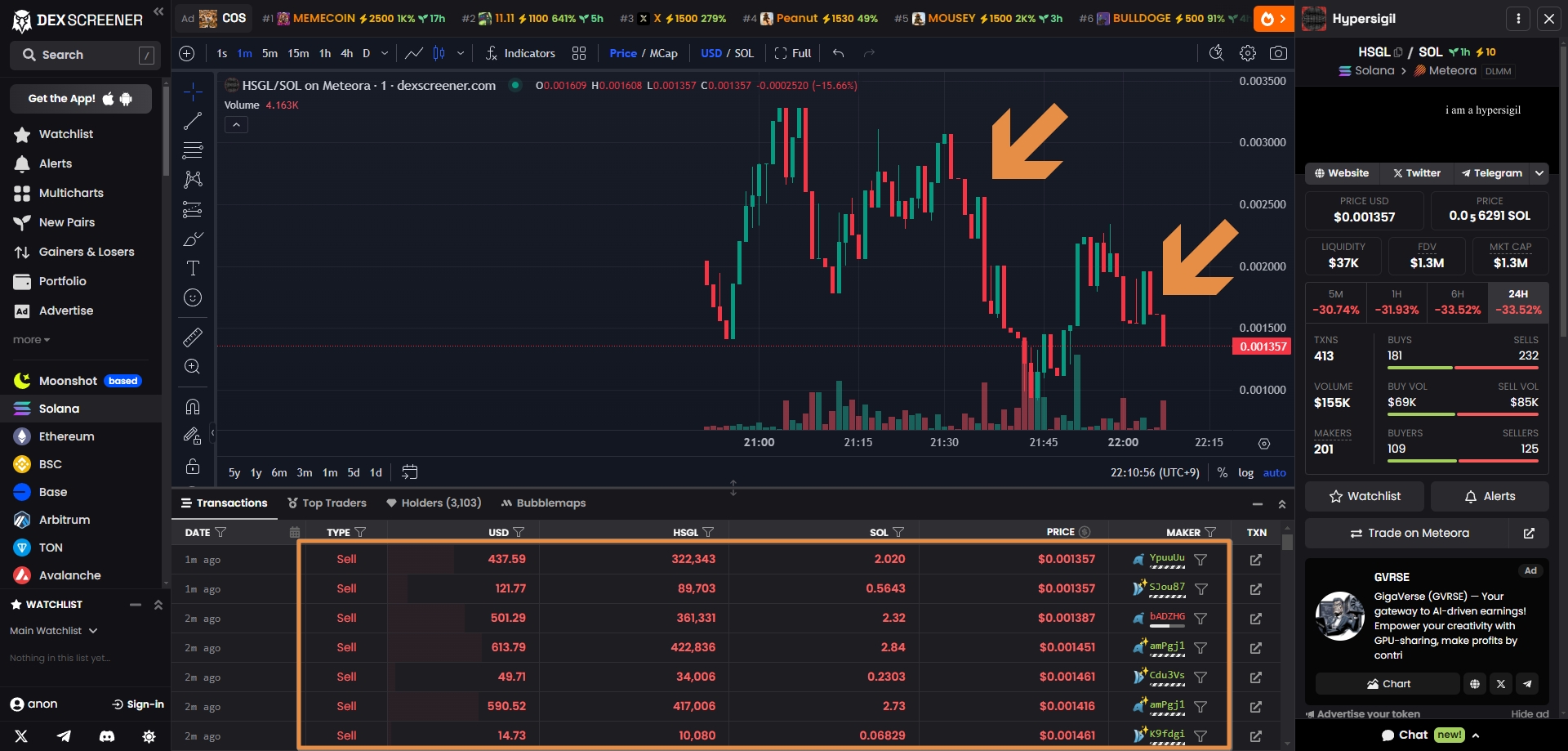
Task: Click Trade on Meteora
Action: point(1408,533)
